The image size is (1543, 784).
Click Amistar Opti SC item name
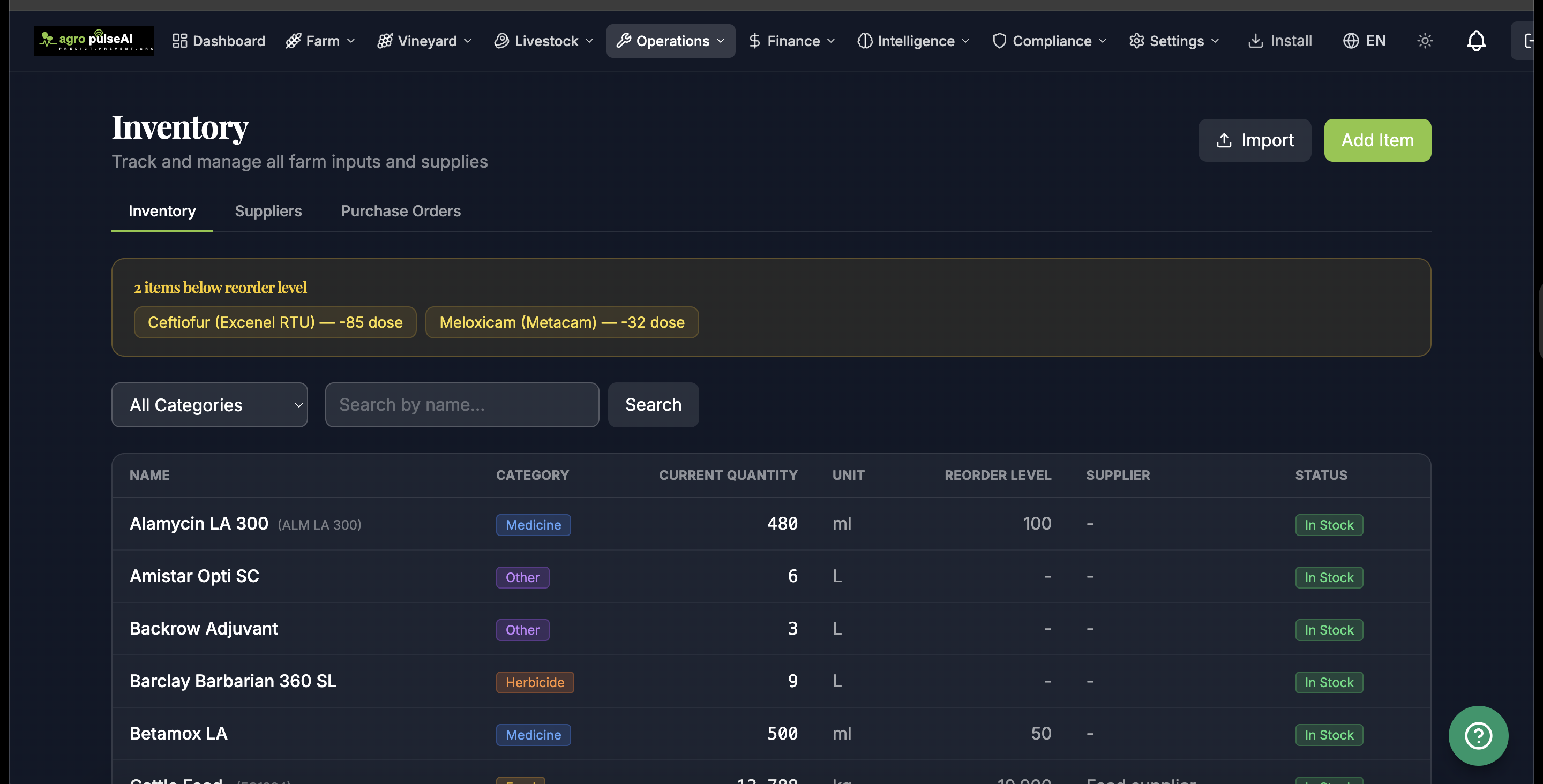click(x=194, y=576)
